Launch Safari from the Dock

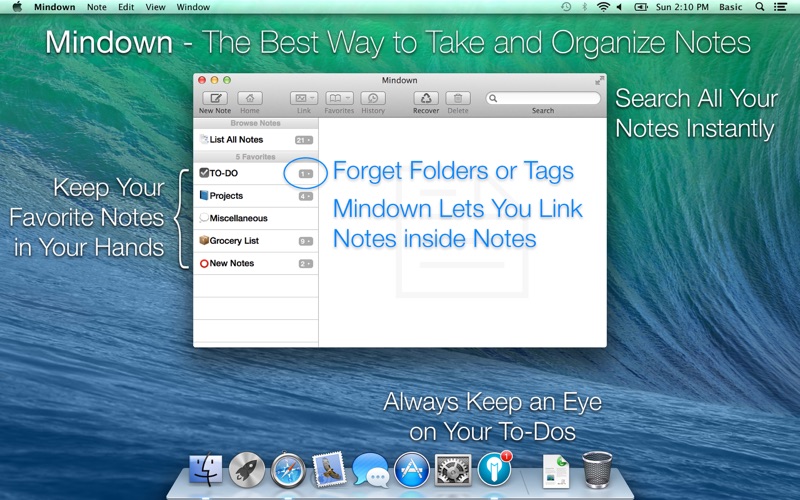click(288, 467)
